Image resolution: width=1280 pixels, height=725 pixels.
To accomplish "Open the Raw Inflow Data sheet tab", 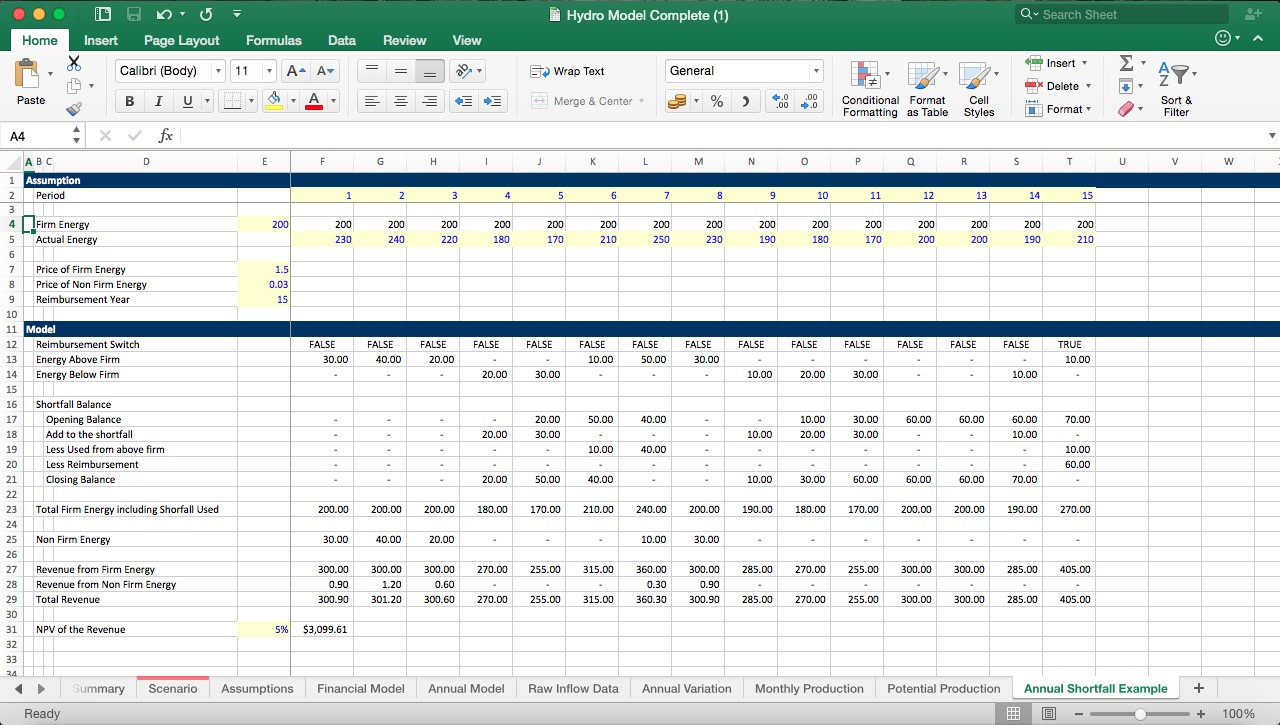I will coord(572,688).
